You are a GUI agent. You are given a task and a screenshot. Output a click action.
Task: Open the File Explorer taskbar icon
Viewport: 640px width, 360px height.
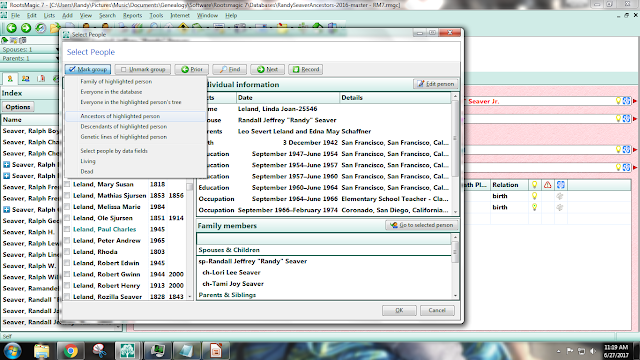42,351
